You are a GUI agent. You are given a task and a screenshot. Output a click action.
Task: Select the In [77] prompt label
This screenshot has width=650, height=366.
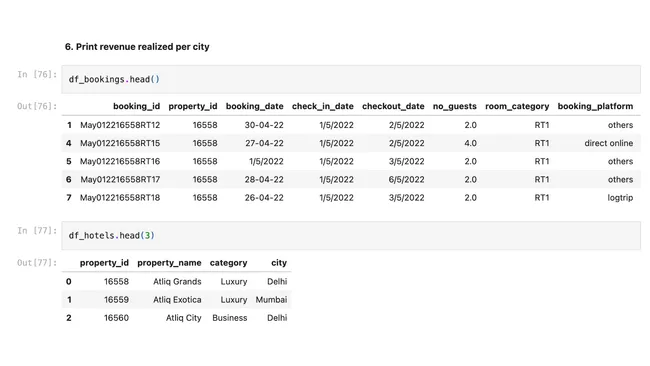click(37, 231)
